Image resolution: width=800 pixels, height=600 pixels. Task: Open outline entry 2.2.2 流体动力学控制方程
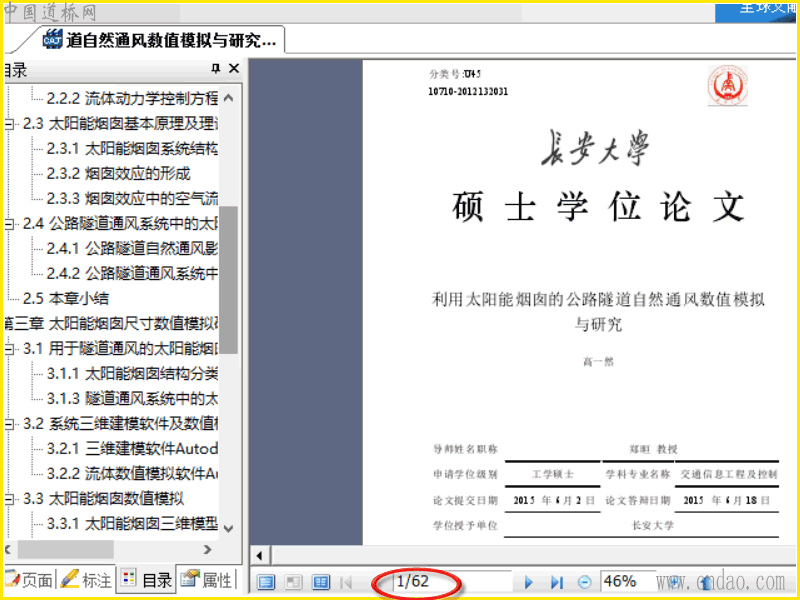(x=132, y=98)
